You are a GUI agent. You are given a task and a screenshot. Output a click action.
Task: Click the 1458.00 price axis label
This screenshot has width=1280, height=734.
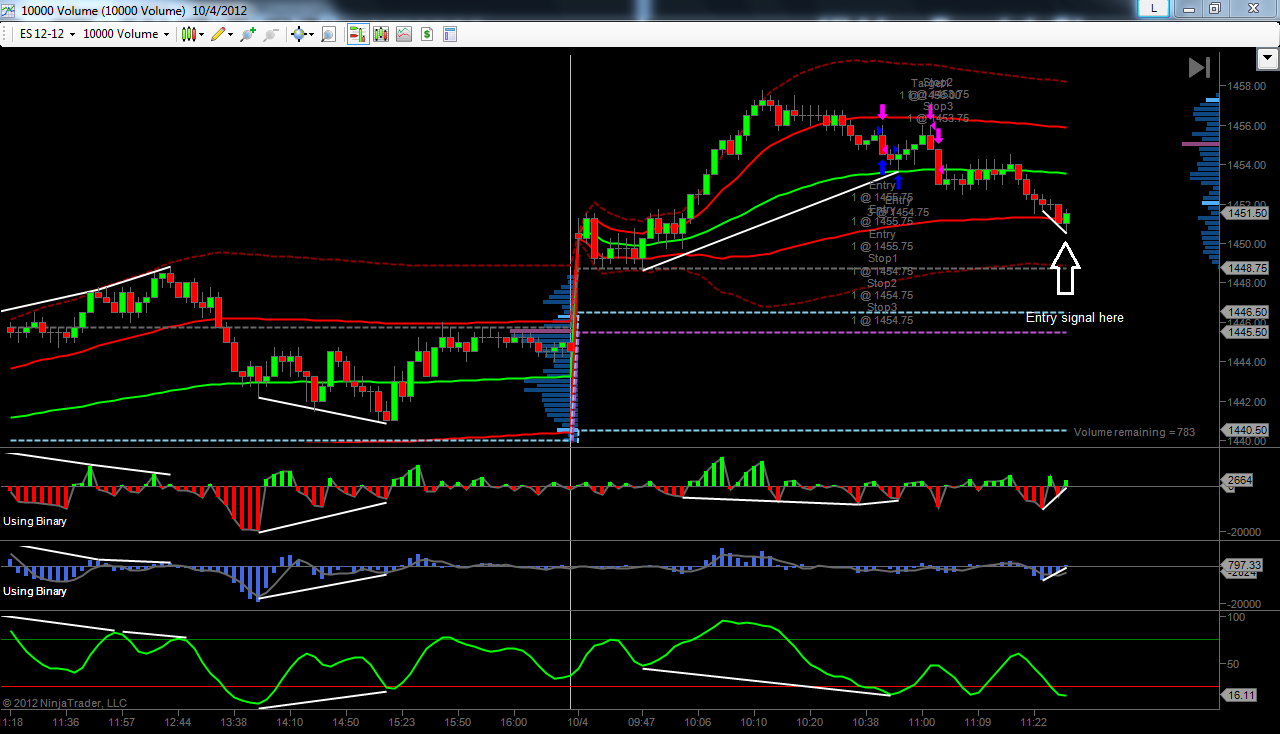click(x=1248, y=87)
